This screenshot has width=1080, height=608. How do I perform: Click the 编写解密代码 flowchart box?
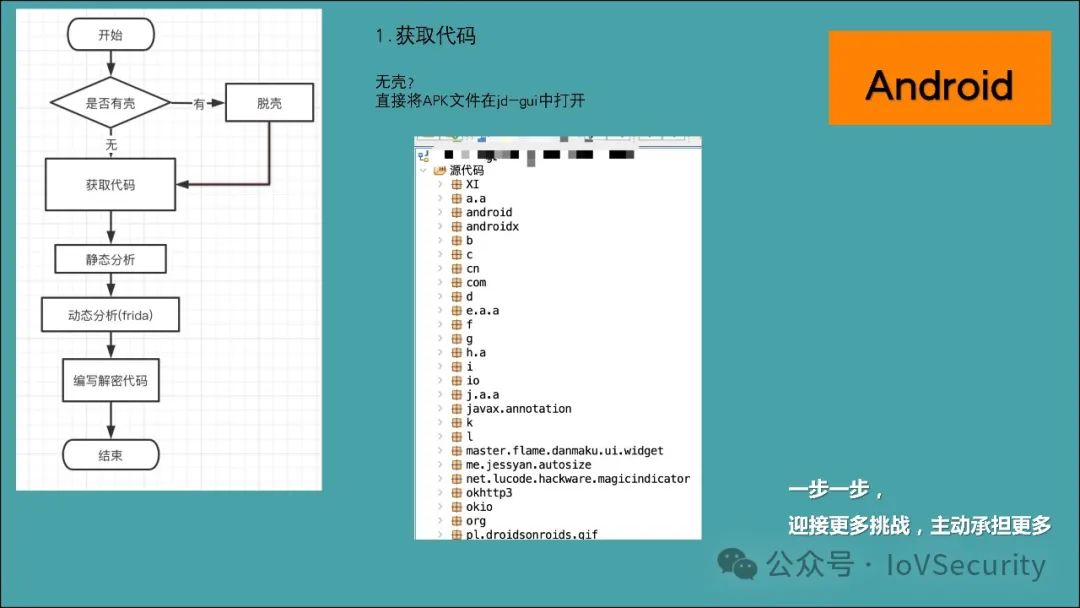tap(110, 380)
